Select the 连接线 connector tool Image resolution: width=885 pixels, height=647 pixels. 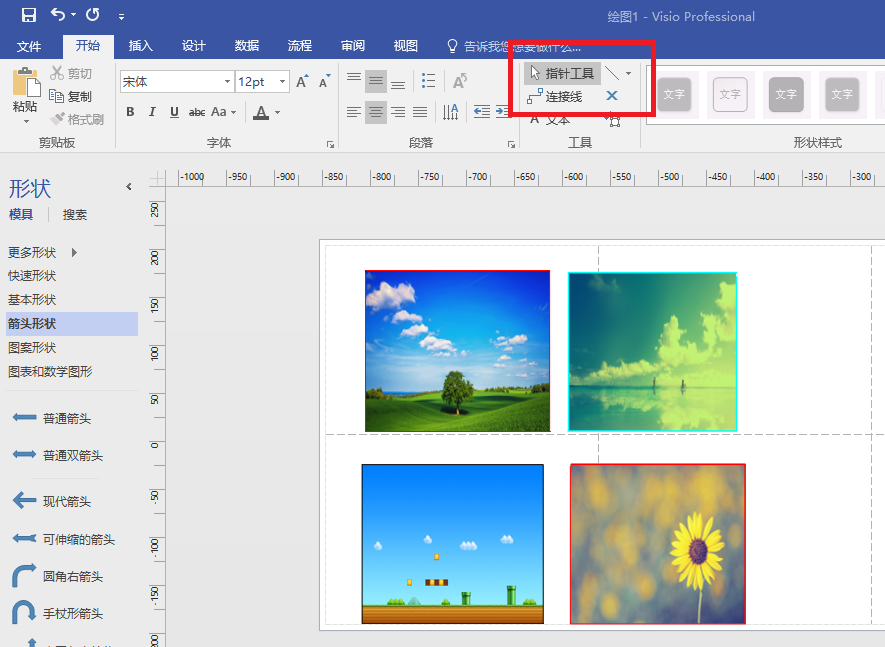point(555,97)
